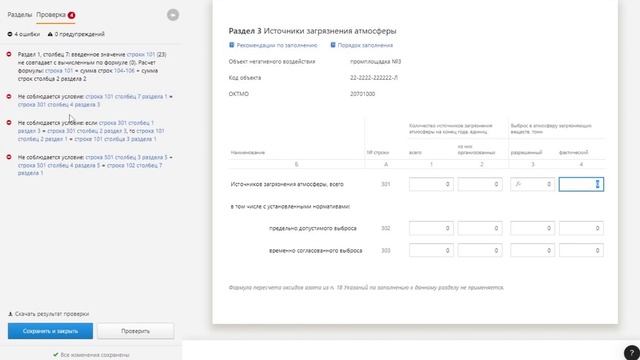640x360 pixels.
Task: Click the book icon beside Рекомендации по заполнению
Action: click(231, 45)
